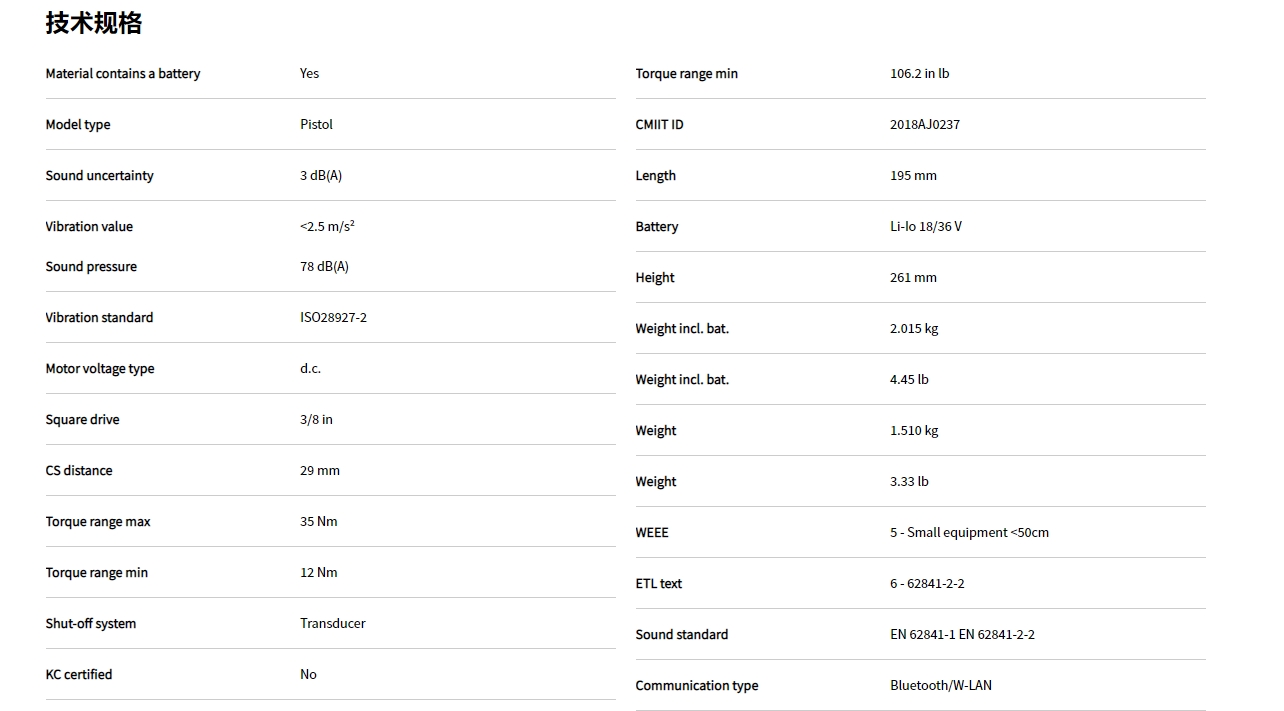The image size is (1284, 711).
Task: Click the 'ISO28927-2' vibration standard text
Action: tap(333, 318)
